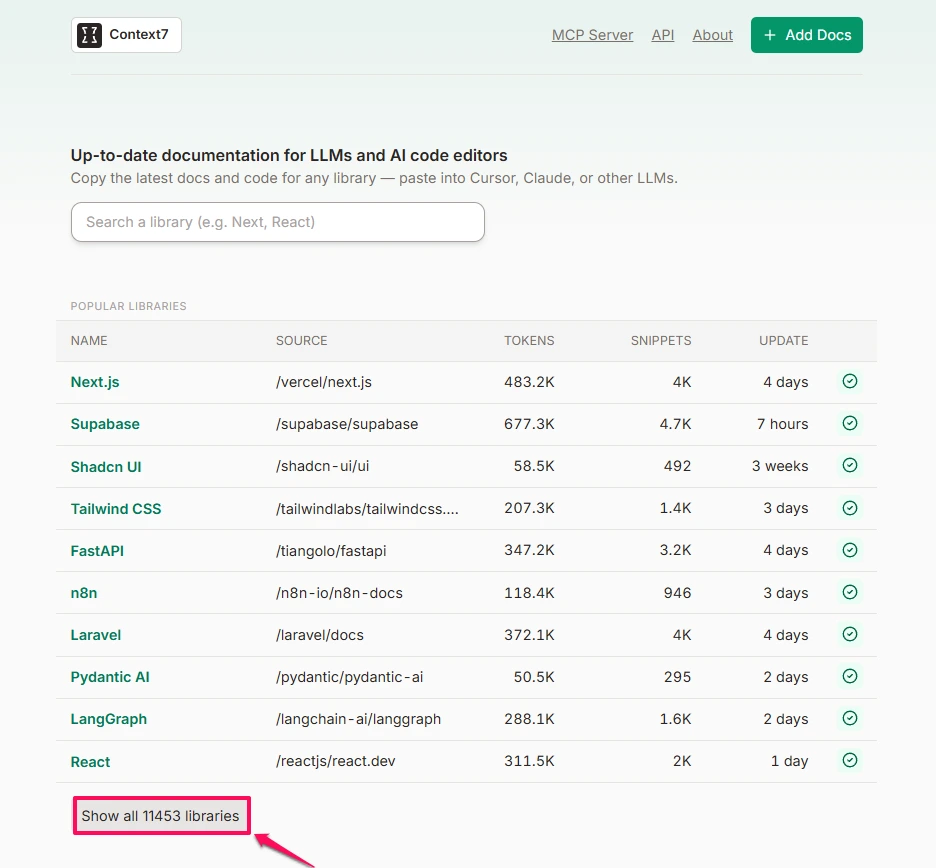Expand list with Show all 11453 libraries

[x=161, y=816]
